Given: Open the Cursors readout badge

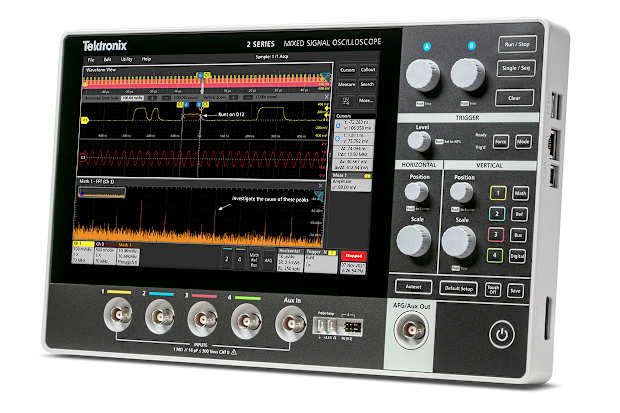Looking at the screenshot, I should pos(354,142).
